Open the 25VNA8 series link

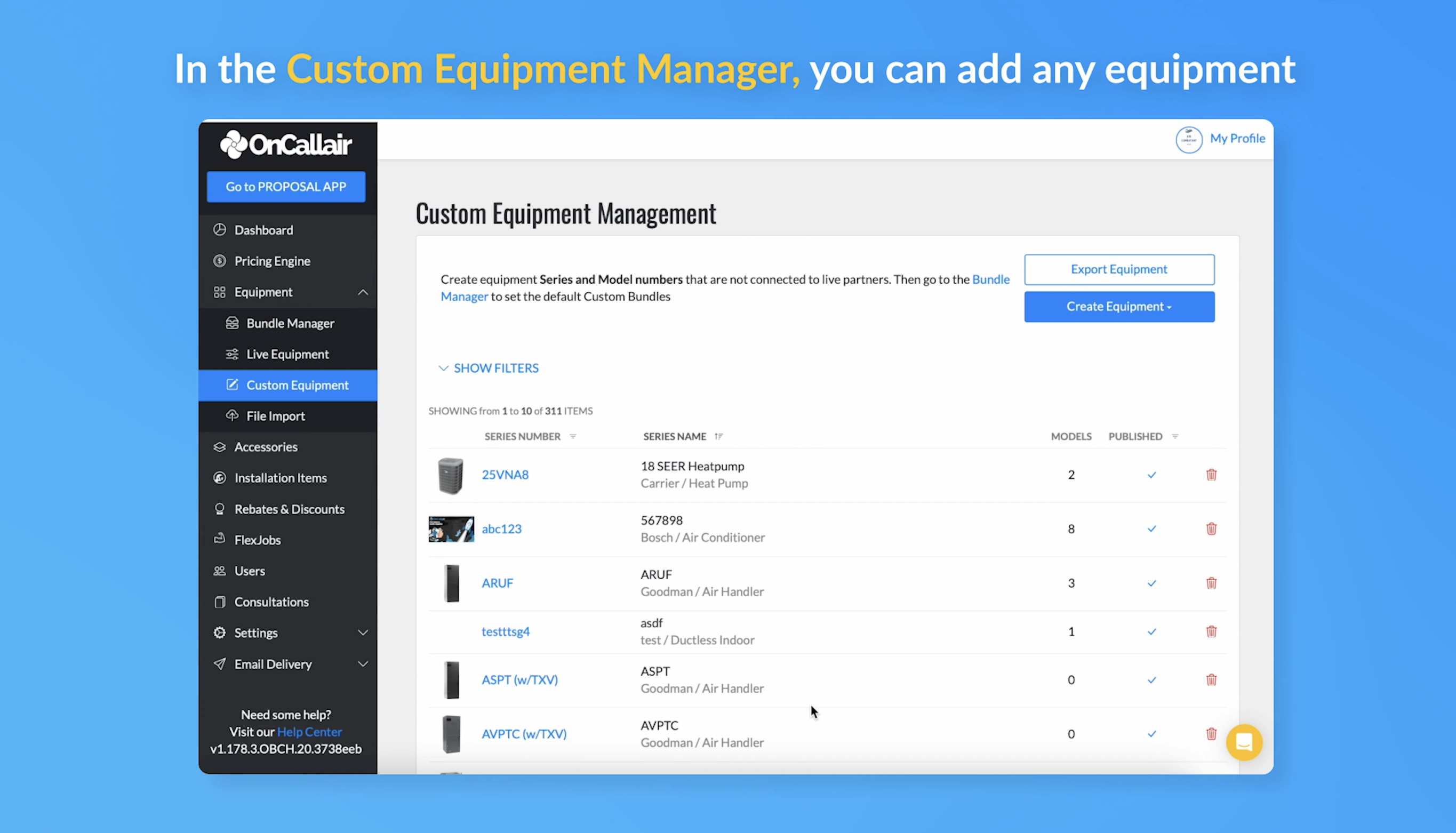tap(505, 475)
